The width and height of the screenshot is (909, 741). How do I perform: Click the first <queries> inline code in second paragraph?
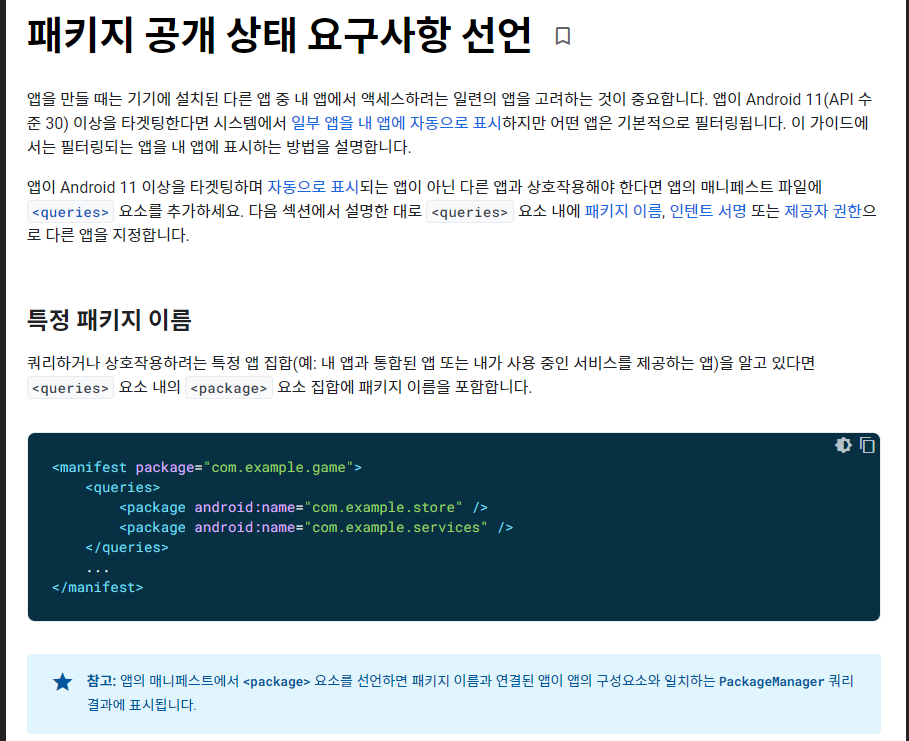70,212
